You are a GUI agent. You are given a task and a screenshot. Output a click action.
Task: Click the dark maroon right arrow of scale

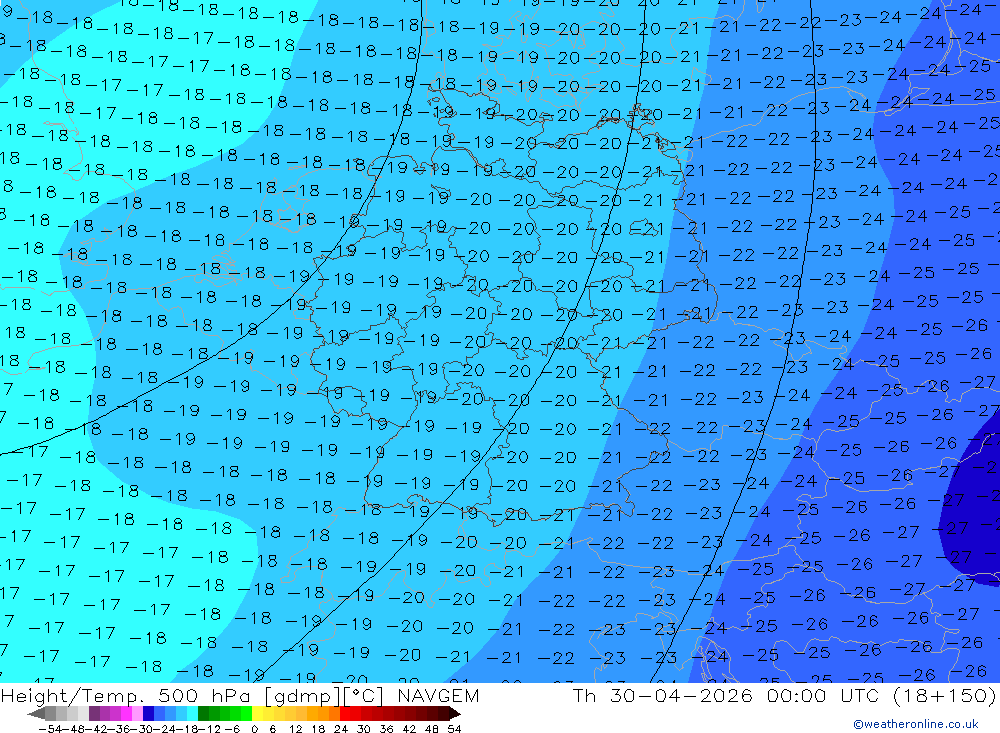coord(455,713)
